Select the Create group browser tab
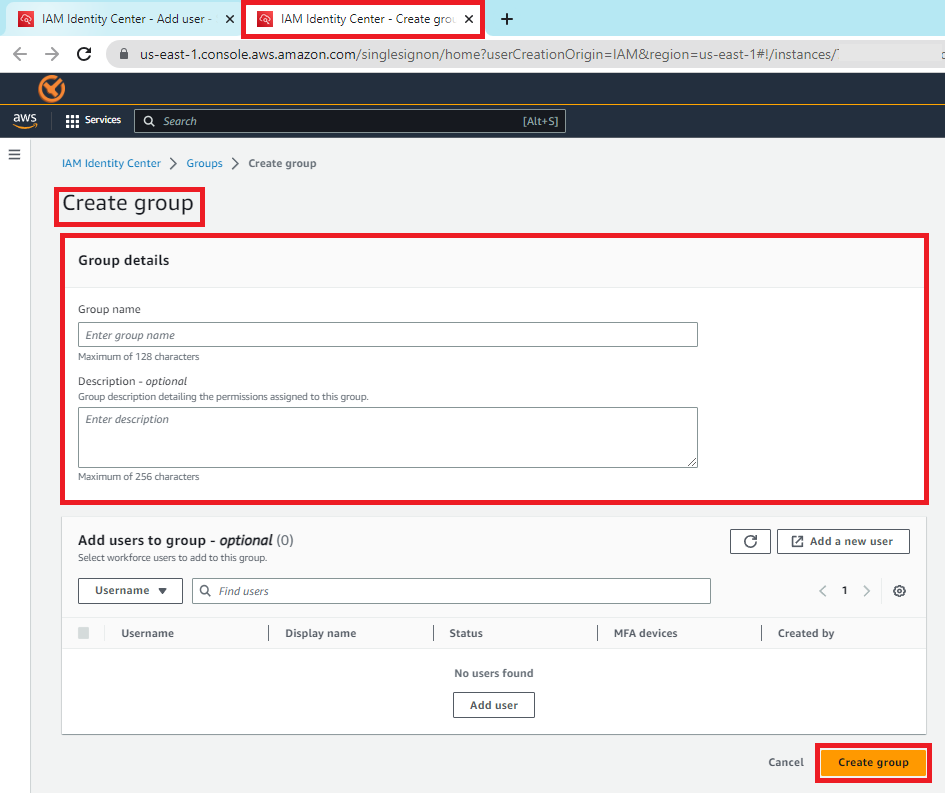Image resolution: width=945 pixels, height=793 pixels. [x=363, y=19]
